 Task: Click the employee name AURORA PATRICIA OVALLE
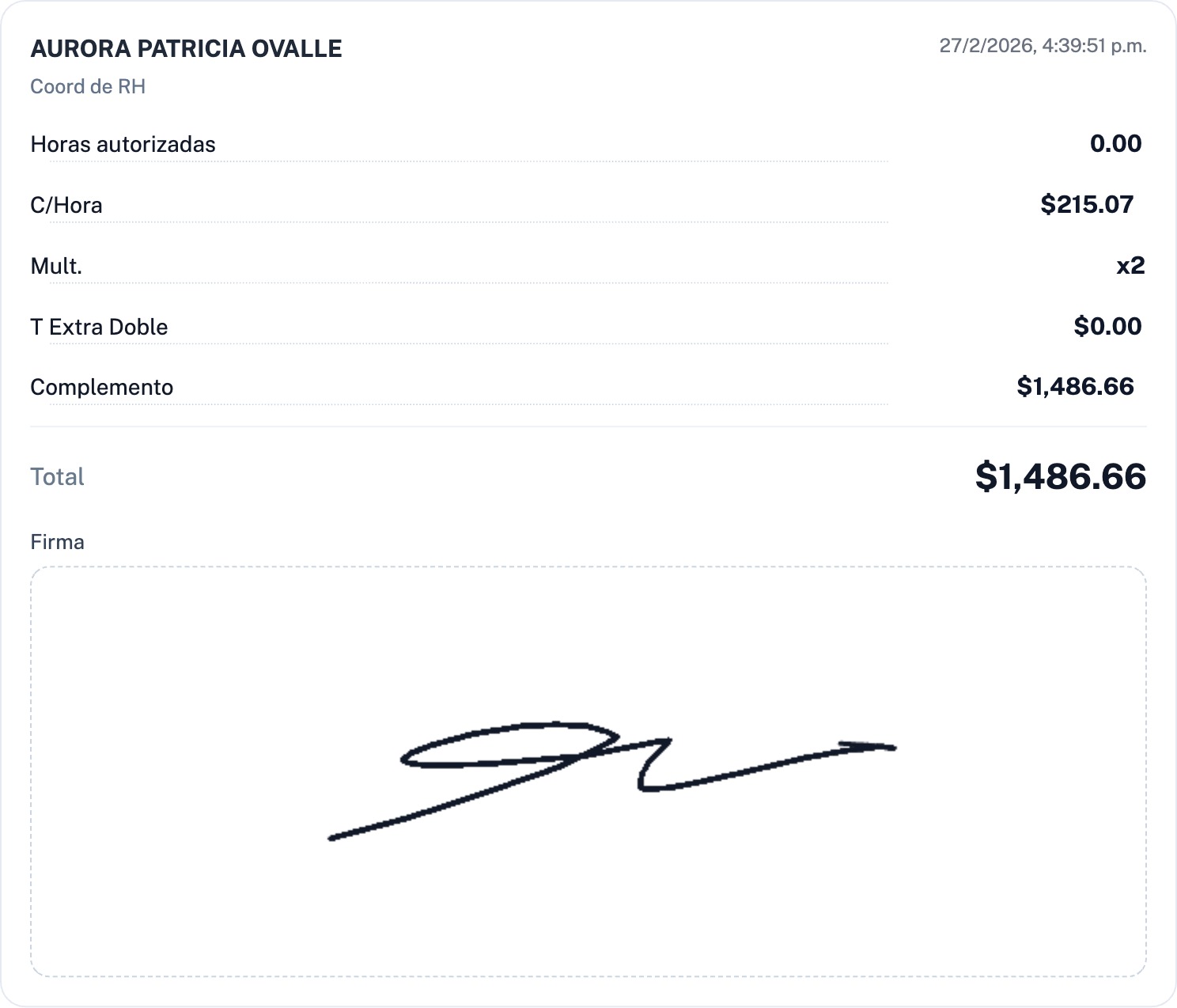[x=186, y=48]
